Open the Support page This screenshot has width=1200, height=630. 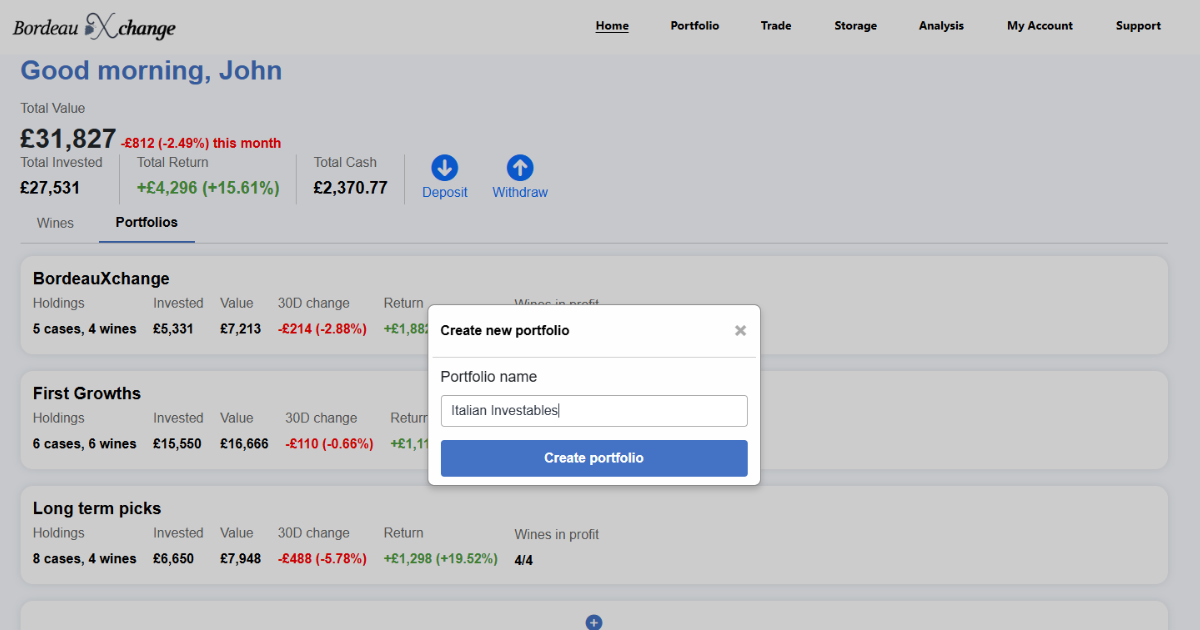1138,26
